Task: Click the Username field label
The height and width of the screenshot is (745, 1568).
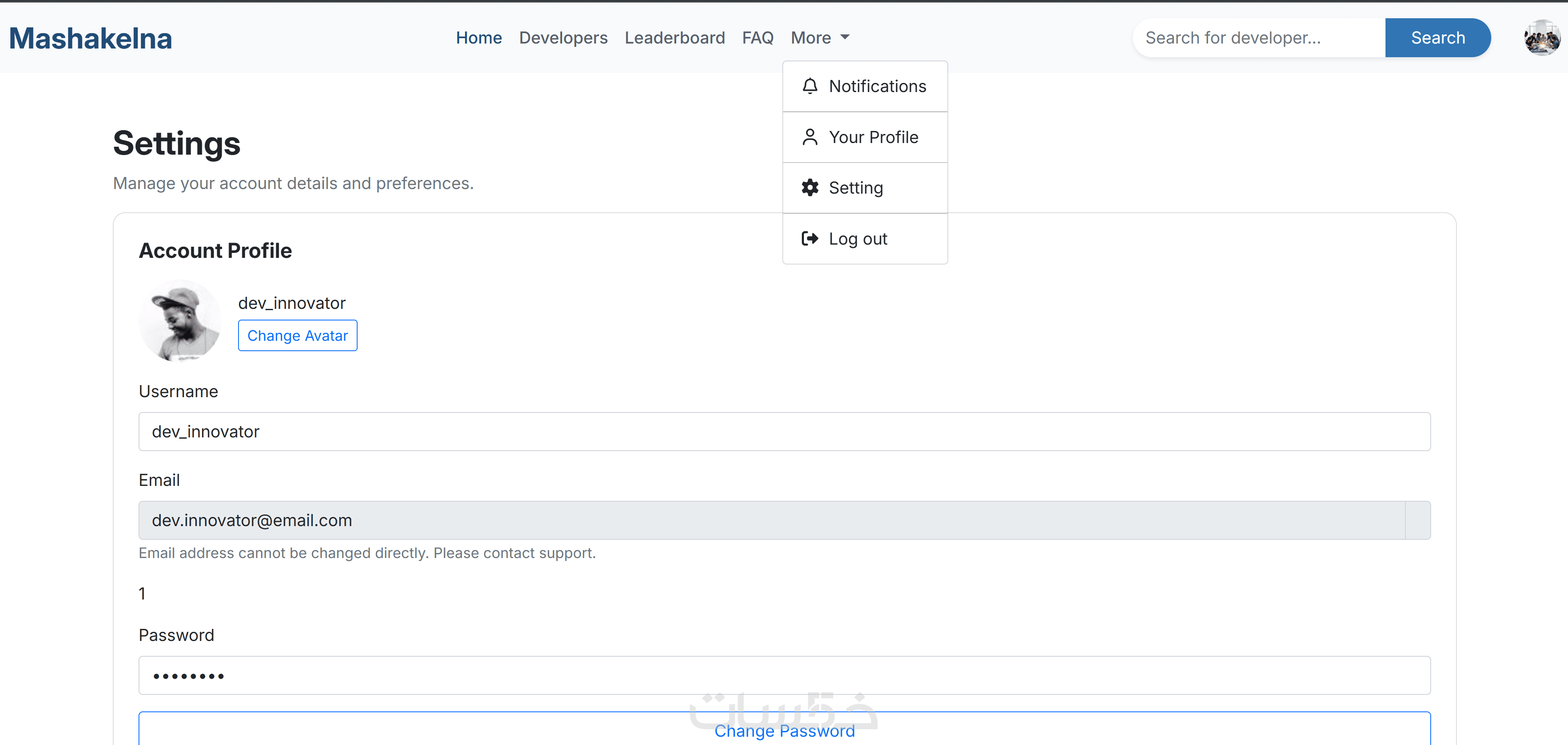Action: [178, 392]
